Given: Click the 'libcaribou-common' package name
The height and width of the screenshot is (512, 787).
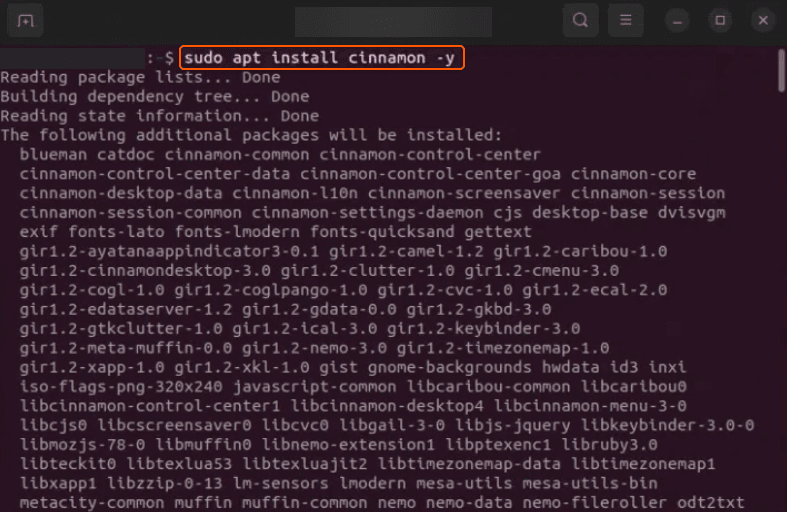Looking at the screenshot, I should pyautogui.click(x=488, y=386).
